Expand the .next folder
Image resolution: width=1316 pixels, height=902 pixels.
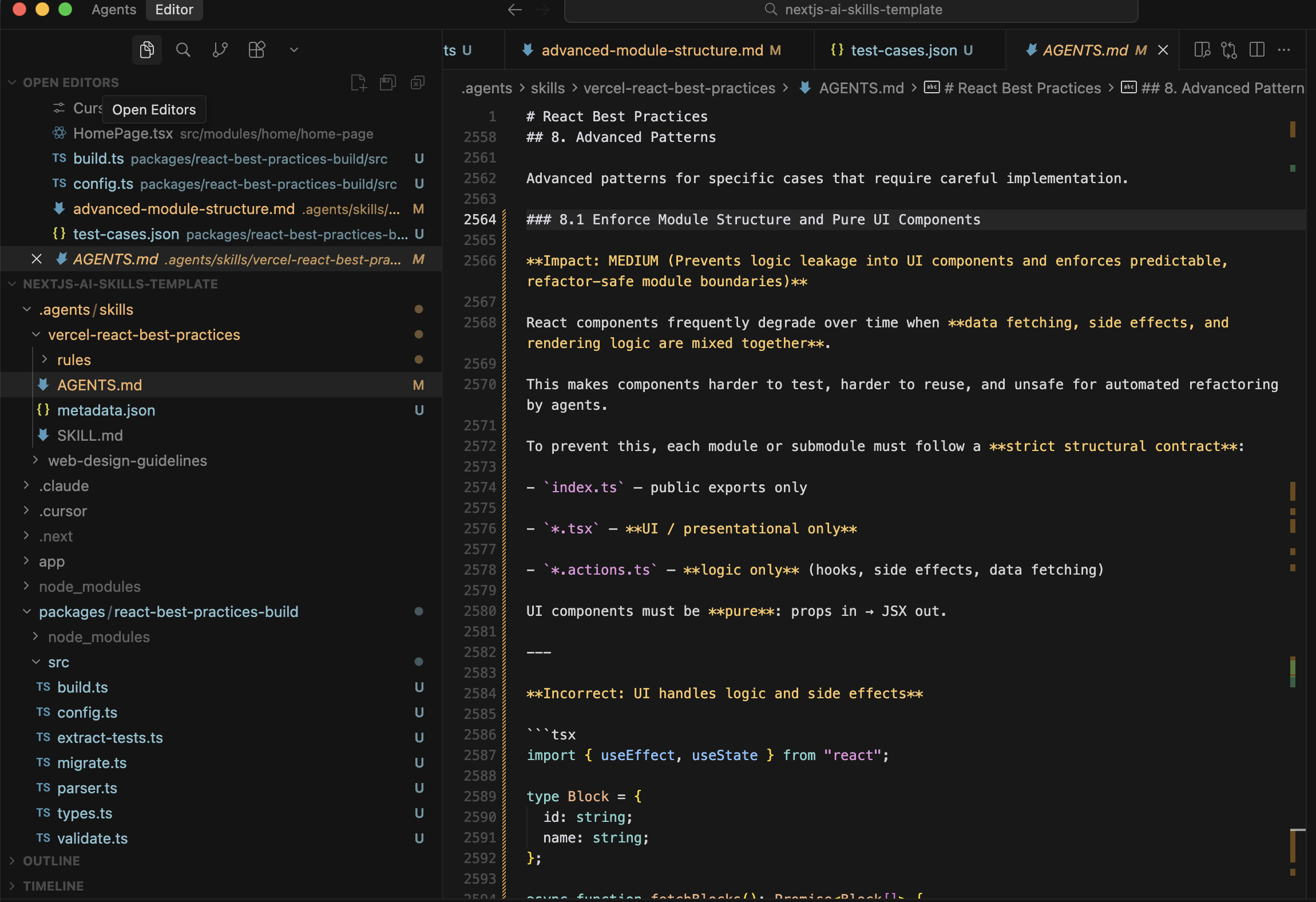pyautogui.click(x=26, y=536)
